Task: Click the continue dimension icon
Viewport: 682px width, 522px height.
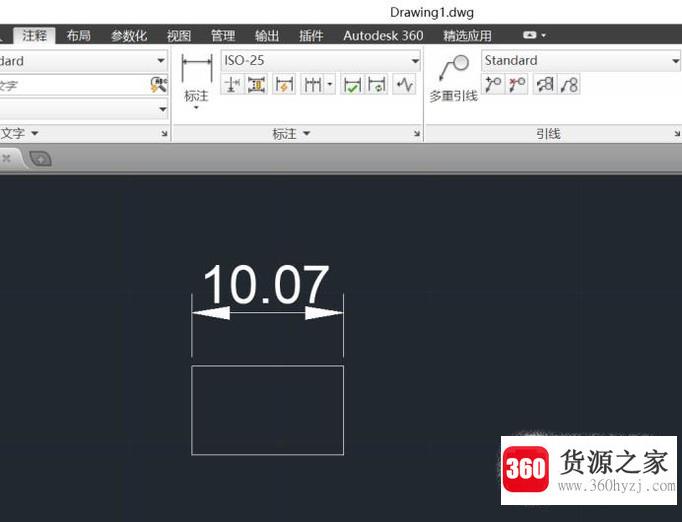Action: coord(312,84)
